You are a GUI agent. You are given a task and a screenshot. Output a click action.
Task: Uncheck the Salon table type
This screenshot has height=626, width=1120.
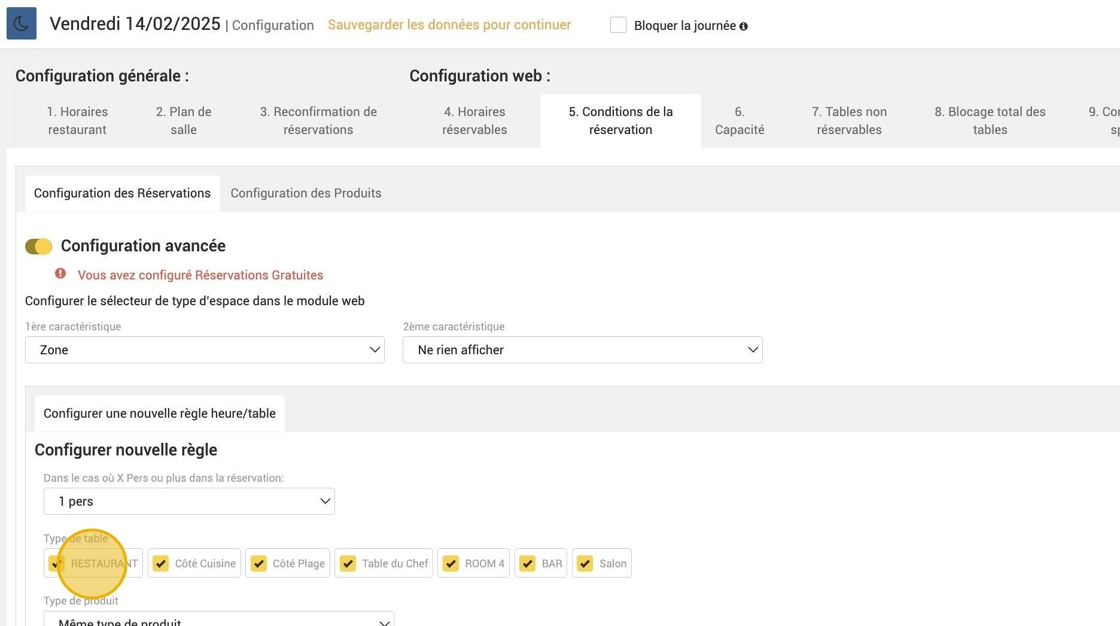point(585,563)
